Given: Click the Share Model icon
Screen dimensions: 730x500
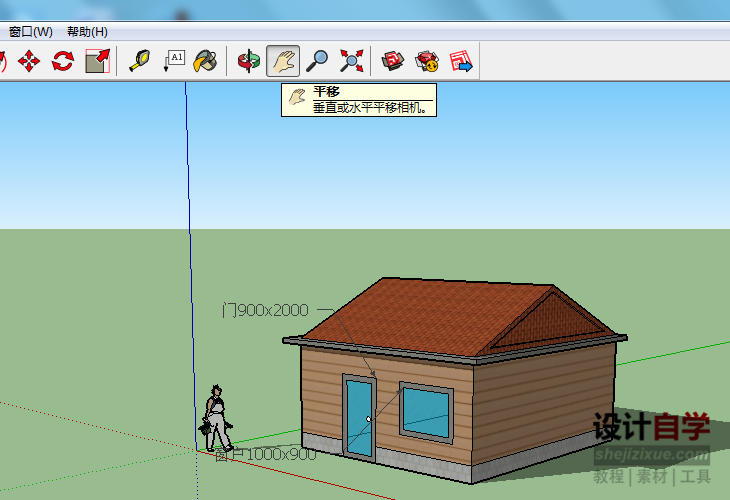Looking at the screenshot, I should tap(427, 62).
